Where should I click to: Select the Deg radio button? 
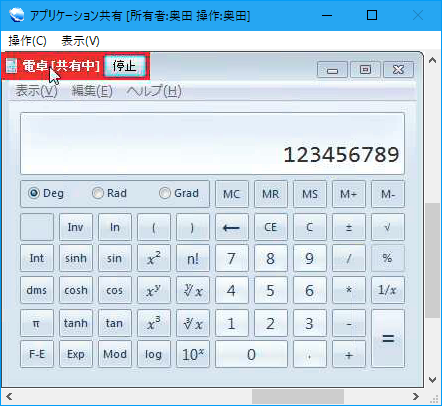pos(34,193)
